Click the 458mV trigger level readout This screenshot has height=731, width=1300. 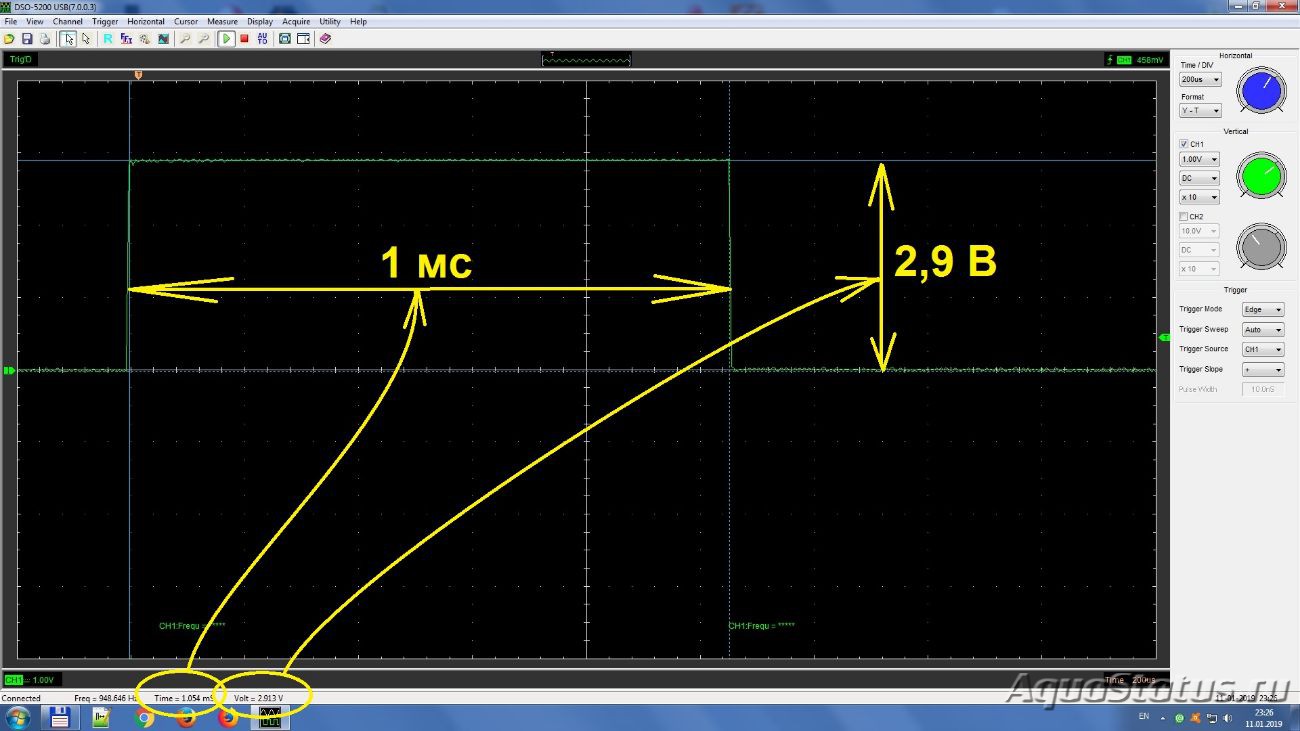1149,60
